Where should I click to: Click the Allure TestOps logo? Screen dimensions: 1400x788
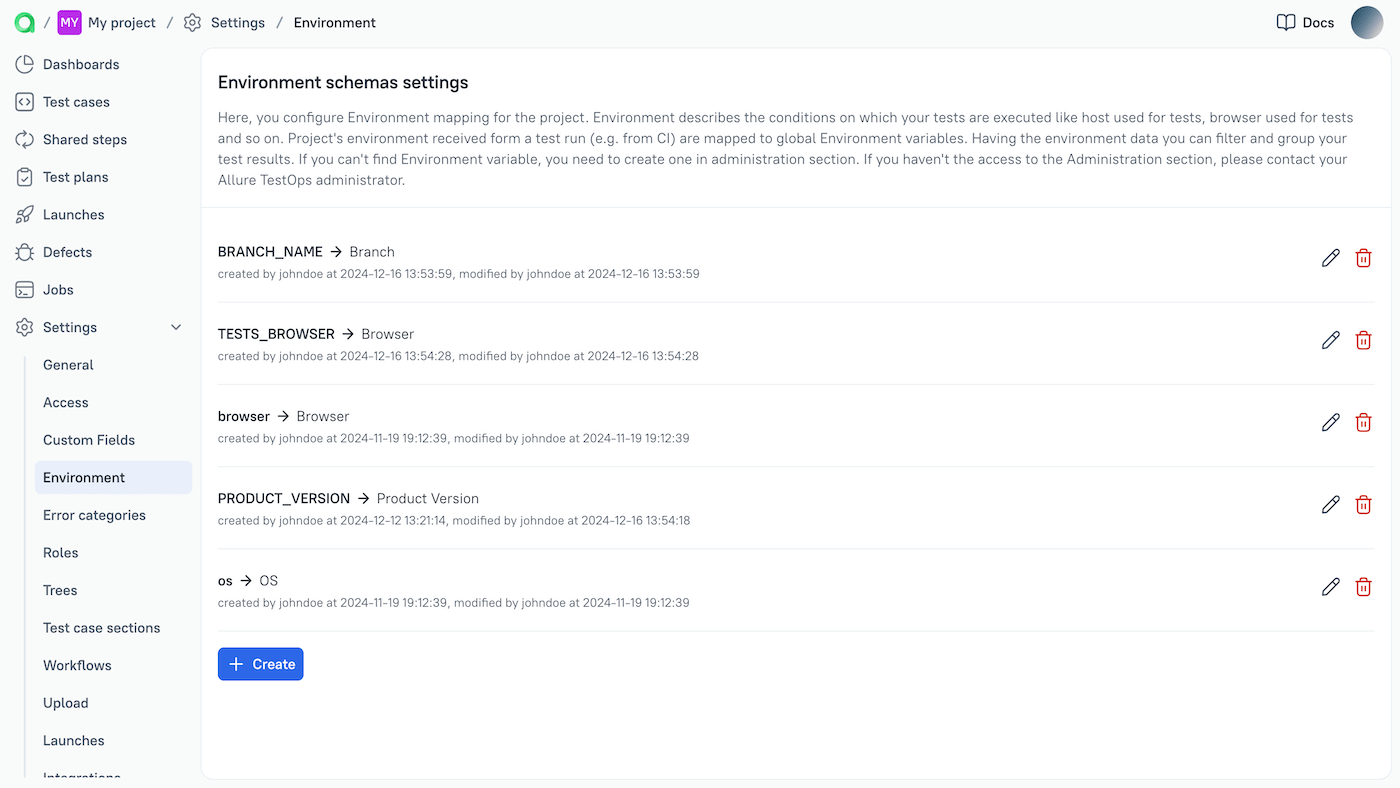(24, 22)
